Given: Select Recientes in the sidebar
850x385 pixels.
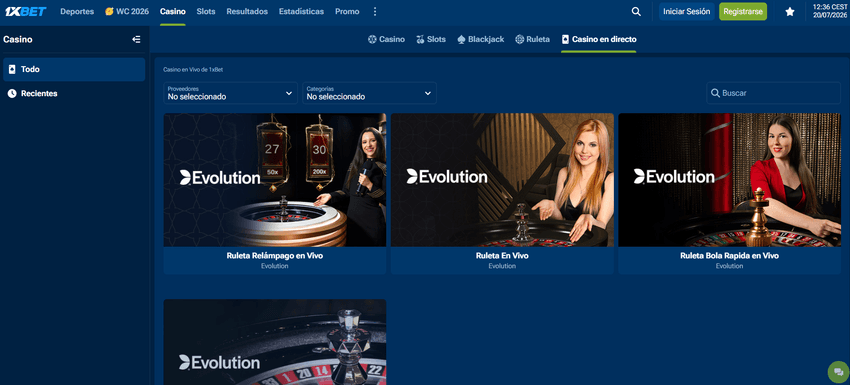Looking at the screenshot, I should tap(74, 94).
